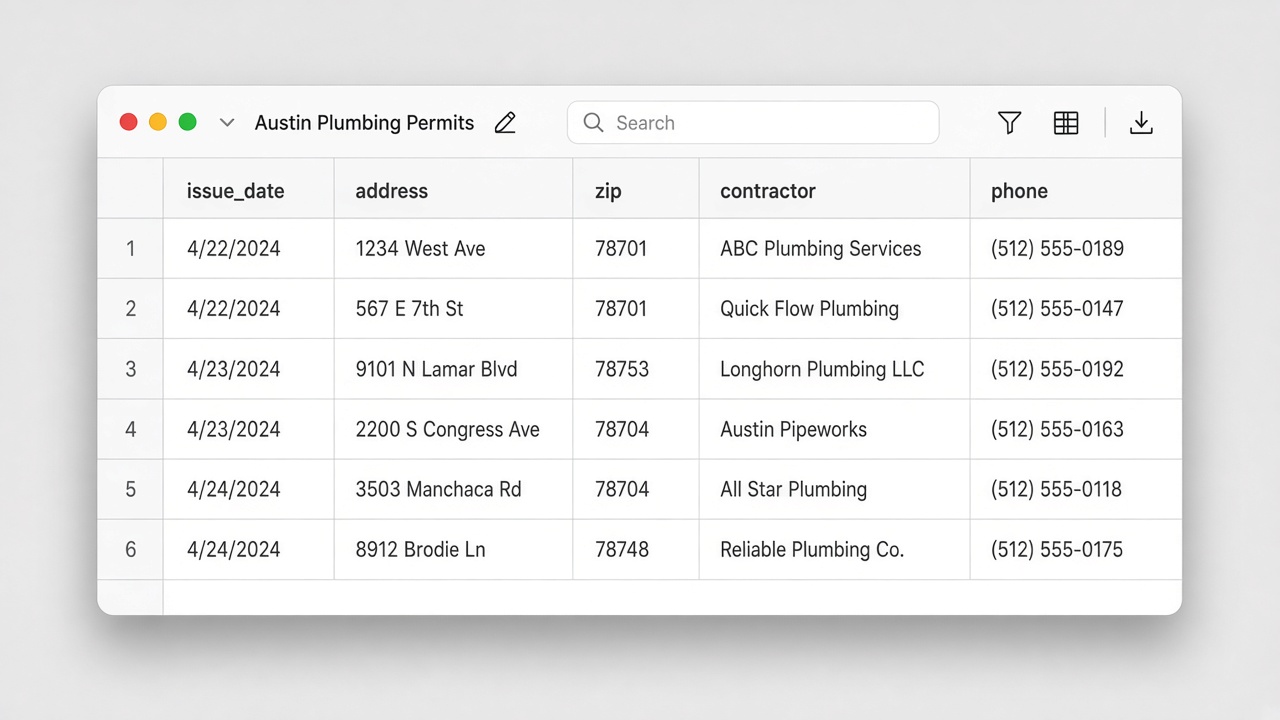Click the download icon
This screenshot has width=1280, height=720.
pyautogui.click(x=1141, y=123)
